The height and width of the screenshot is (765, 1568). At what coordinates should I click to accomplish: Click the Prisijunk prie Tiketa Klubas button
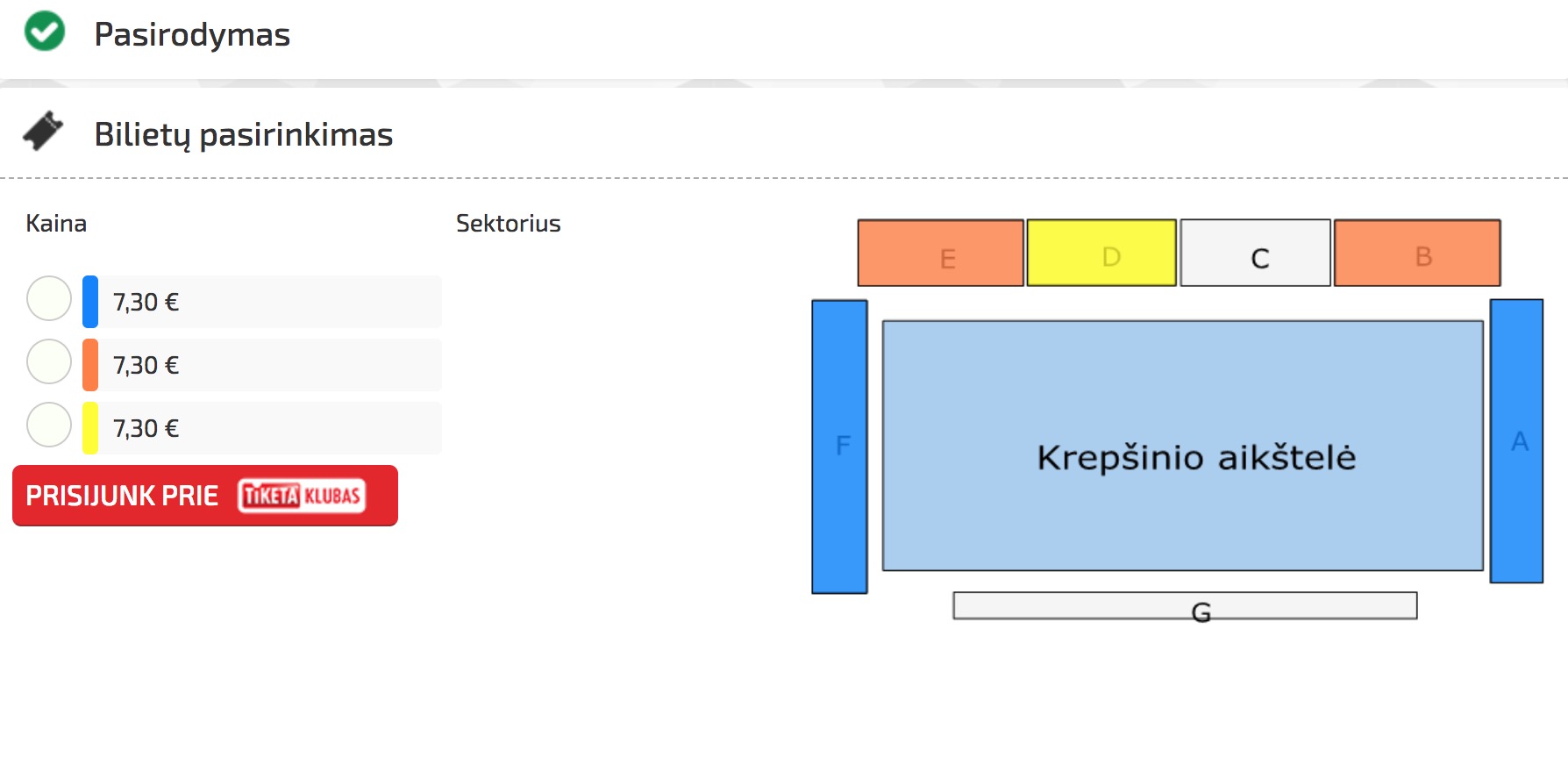coord(205,496)
